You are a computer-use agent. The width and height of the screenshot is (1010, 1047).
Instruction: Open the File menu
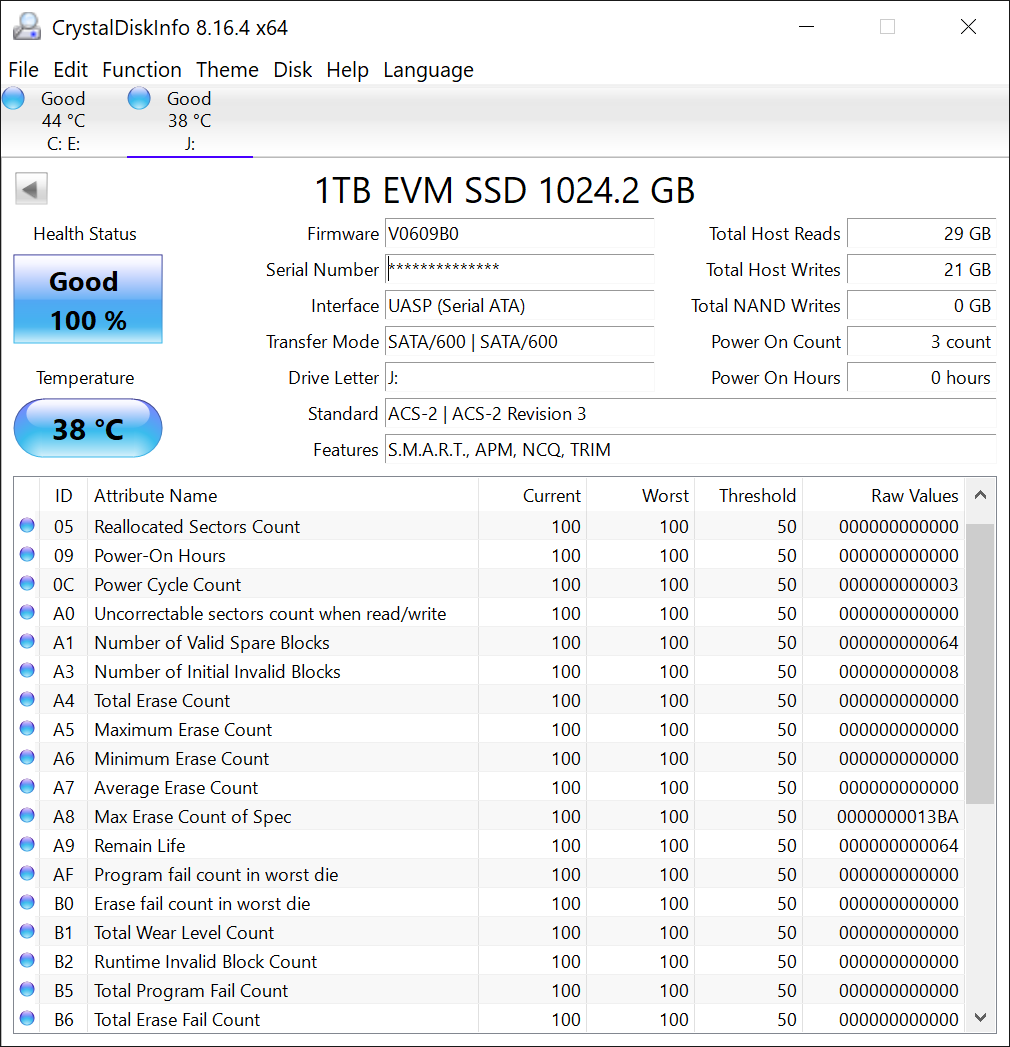[x=23, y=70]
